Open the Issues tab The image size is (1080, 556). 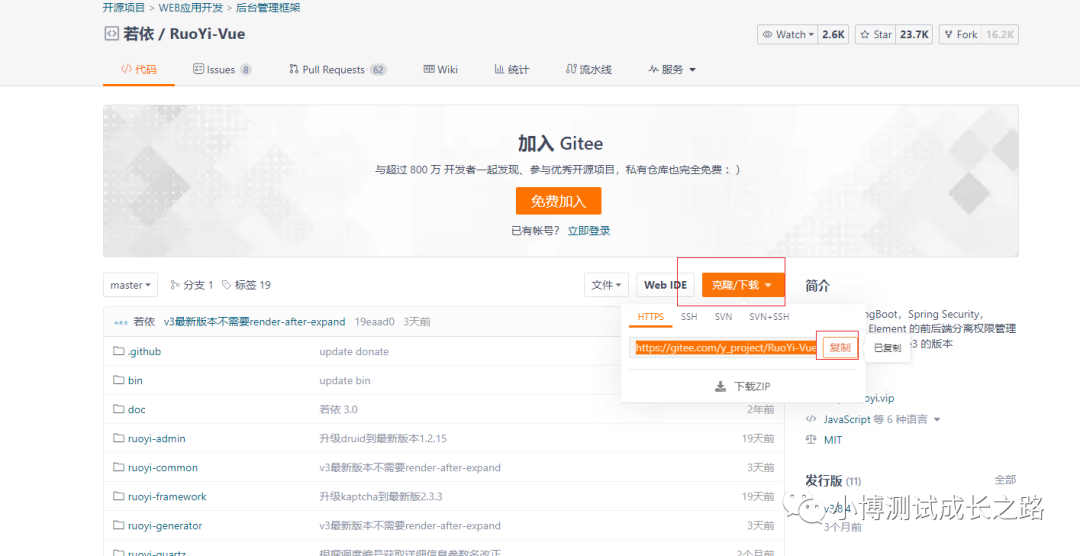(222, 70)
